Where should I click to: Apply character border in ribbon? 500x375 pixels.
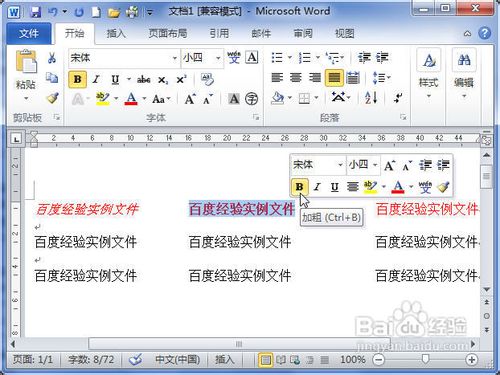pyautogui.click(x=252, y=57)
